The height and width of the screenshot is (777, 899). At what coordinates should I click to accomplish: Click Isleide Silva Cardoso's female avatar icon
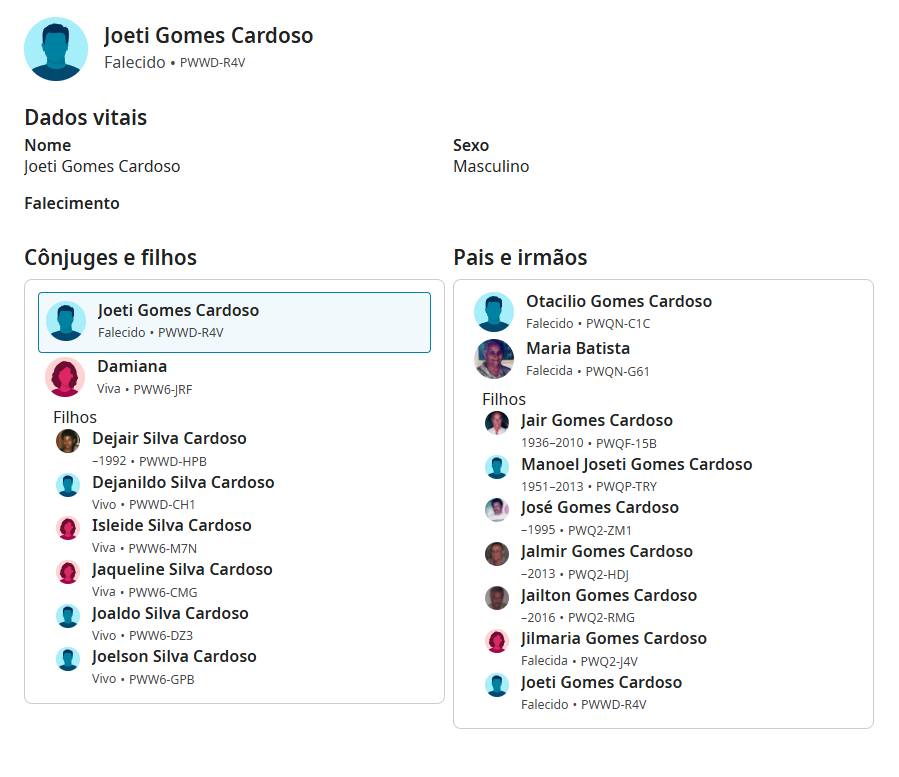pyautogui.click(x=68, y=528)
